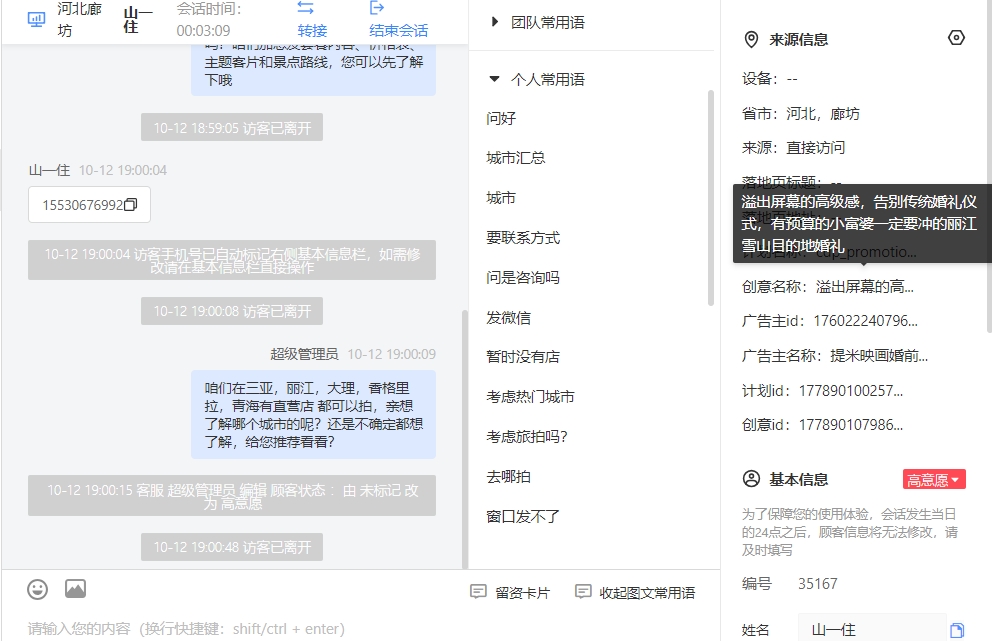Click the 19:00:04 访客手机号 auto-mark notice

point(232,260)
